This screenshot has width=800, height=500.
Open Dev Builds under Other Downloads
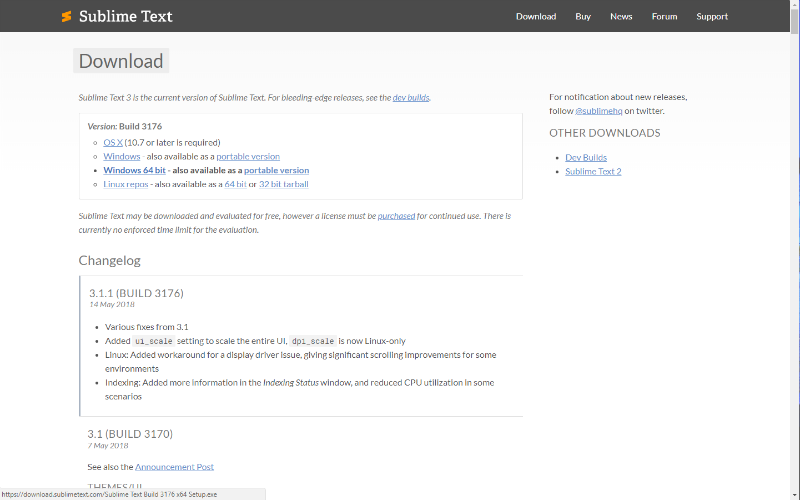click(586, 157)
